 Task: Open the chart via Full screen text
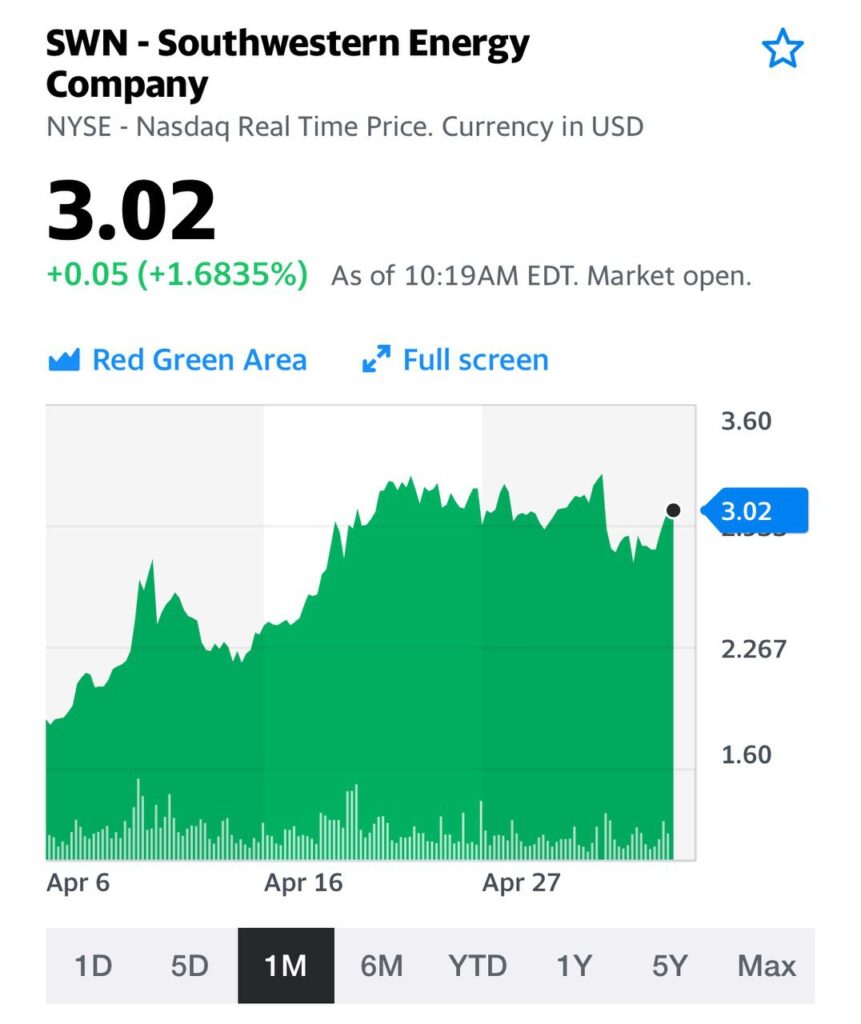[475, 360]
